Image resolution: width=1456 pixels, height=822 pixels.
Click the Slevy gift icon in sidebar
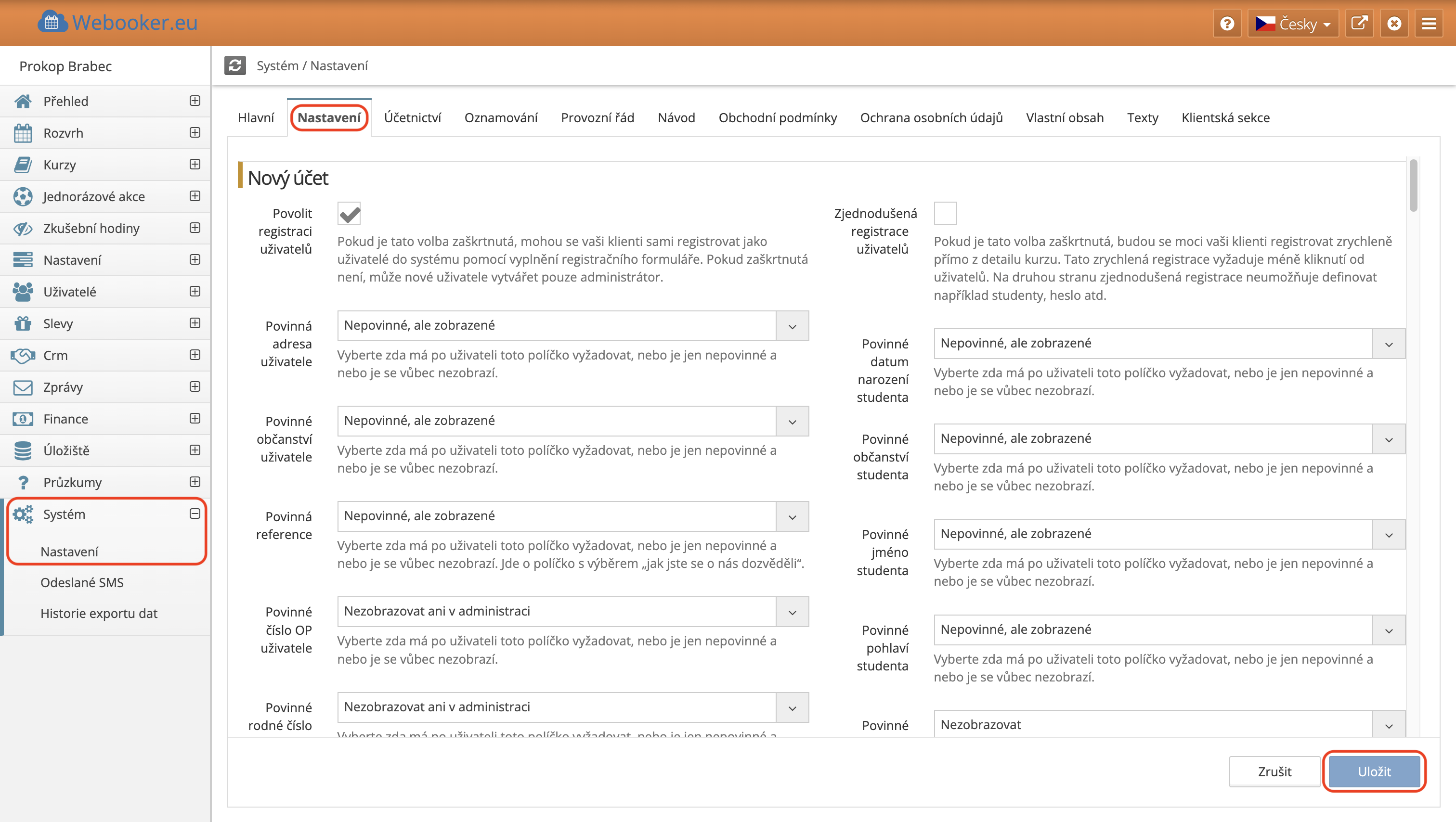click(x=23, y=324)
